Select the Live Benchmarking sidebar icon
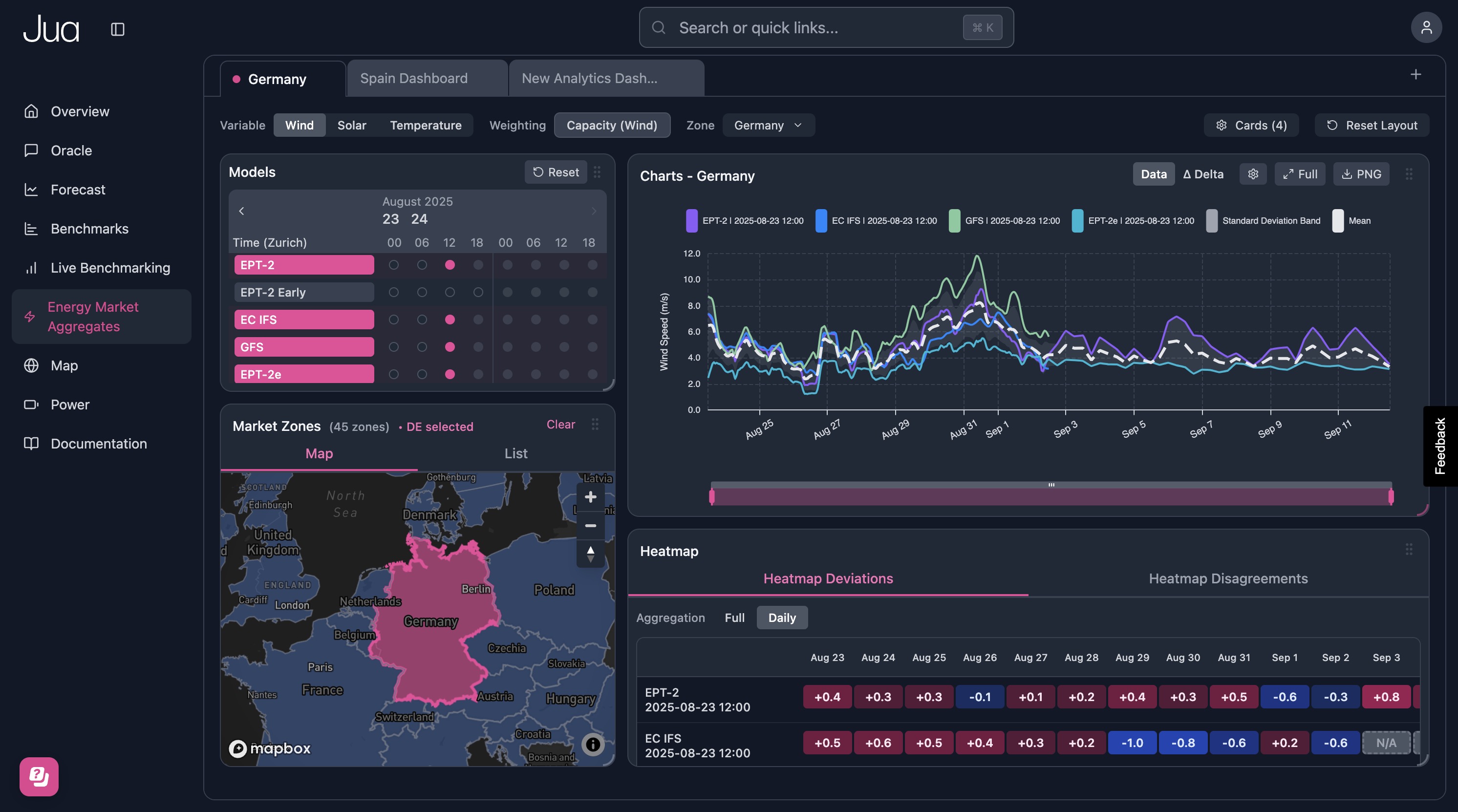This screenshot has height=812, width=1458. [31, 268]
